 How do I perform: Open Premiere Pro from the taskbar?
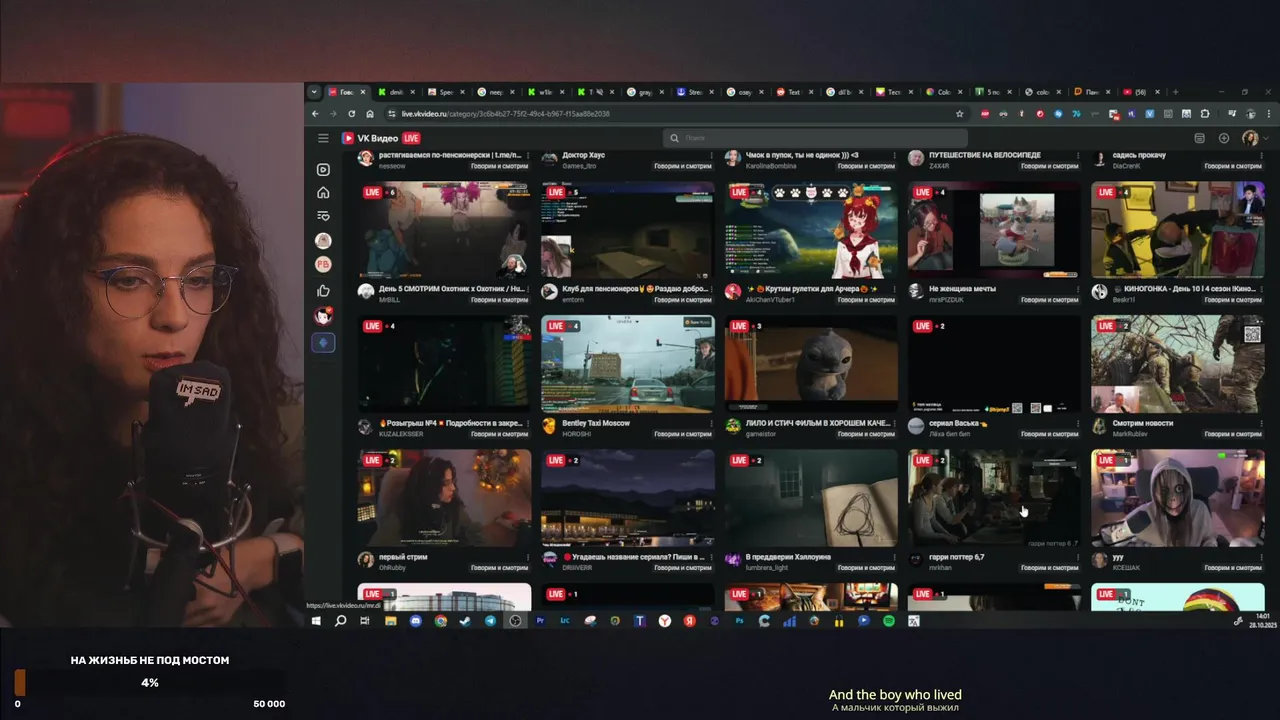coord(540,621)
